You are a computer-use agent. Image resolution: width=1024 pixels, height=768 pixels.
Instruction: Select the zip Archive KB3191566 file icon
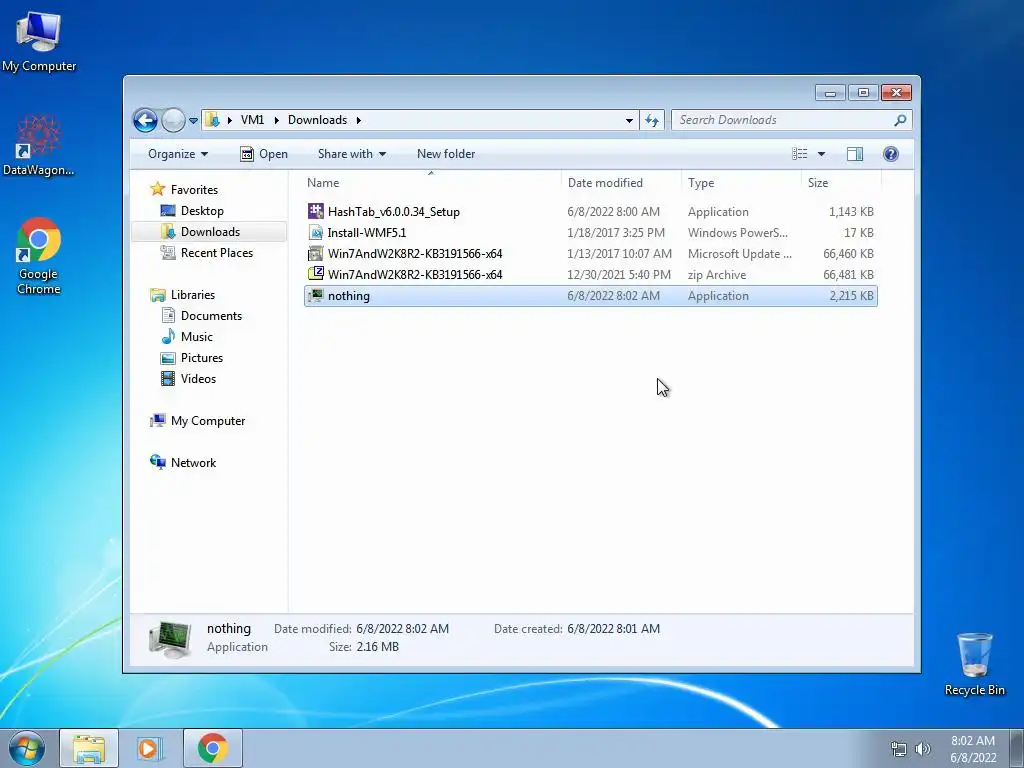pos(316,274)
